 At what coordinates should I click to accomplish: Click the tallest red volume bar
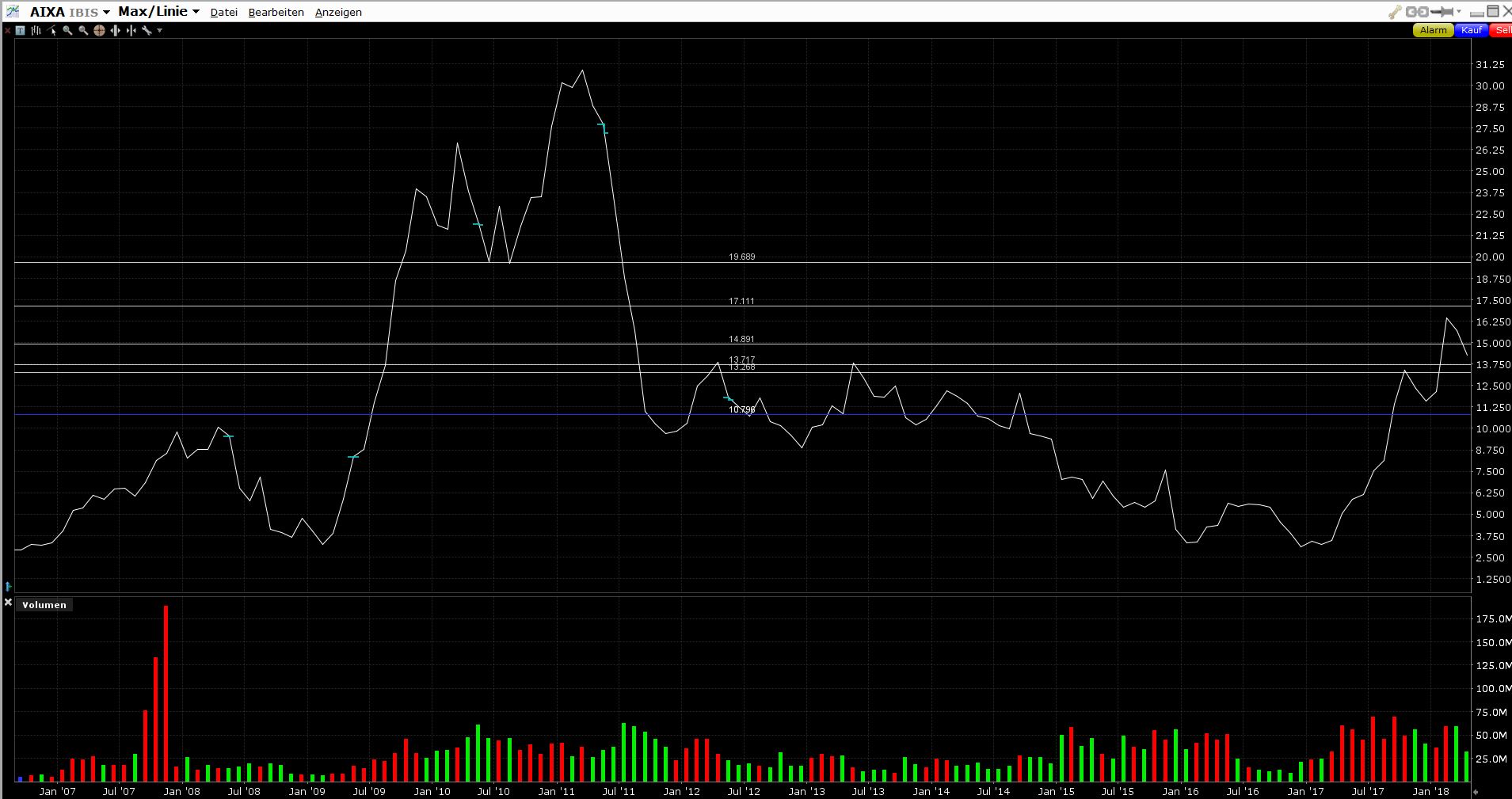166,694
